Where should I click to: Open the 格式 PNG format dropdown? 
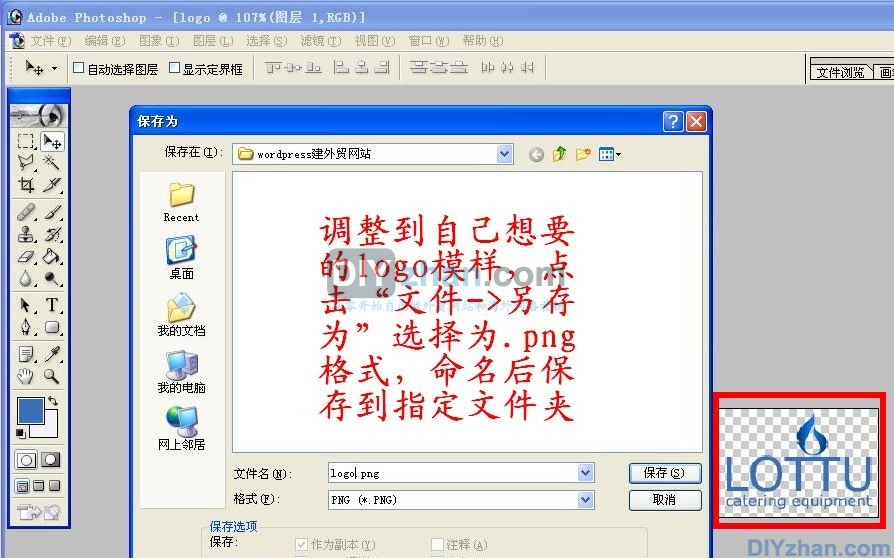click(x=585, y=499)
